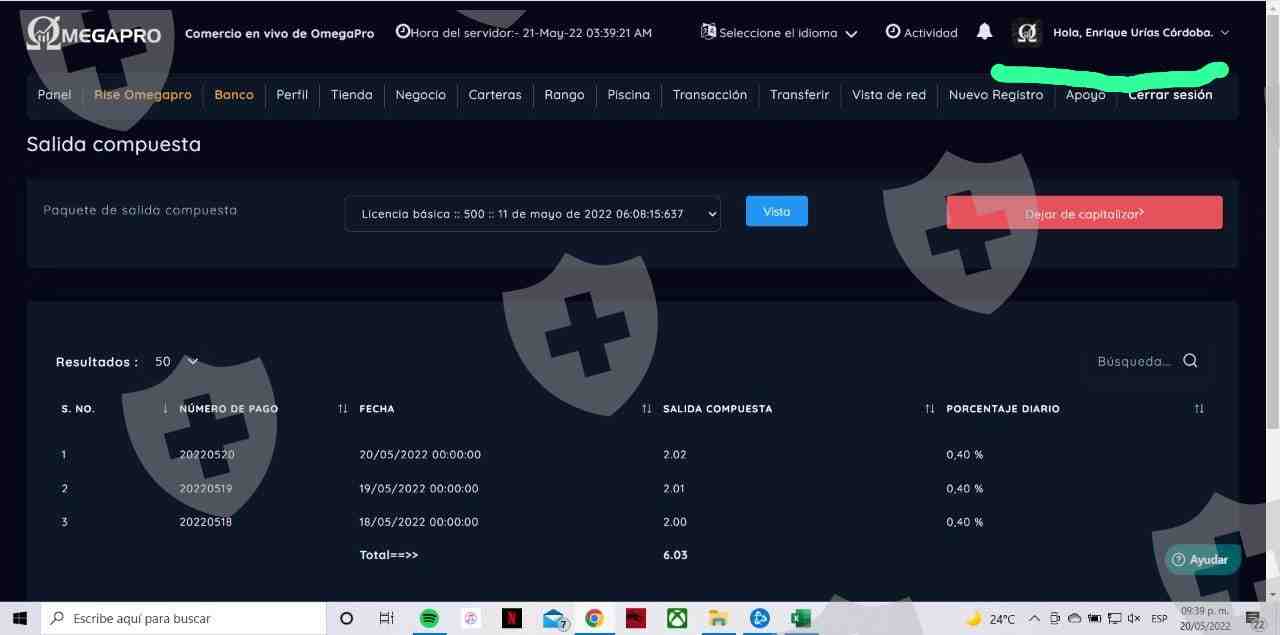Open the Banco menu item

[234, 95]
